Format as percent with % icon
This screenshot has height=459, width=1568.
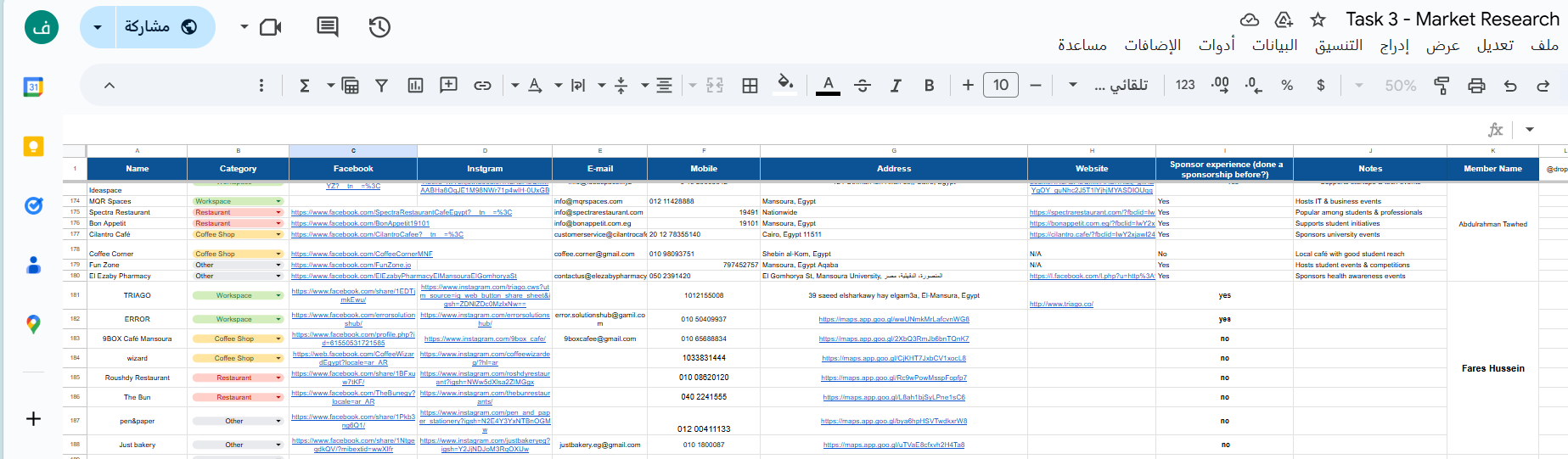click(1287, 85)
